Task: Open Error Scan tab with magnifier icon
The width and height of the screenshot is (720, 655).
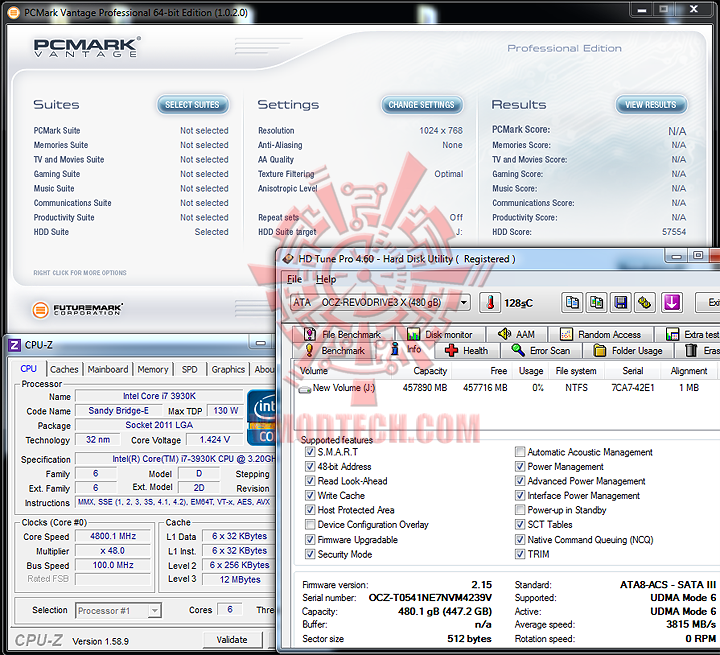Action: (518, 350)
